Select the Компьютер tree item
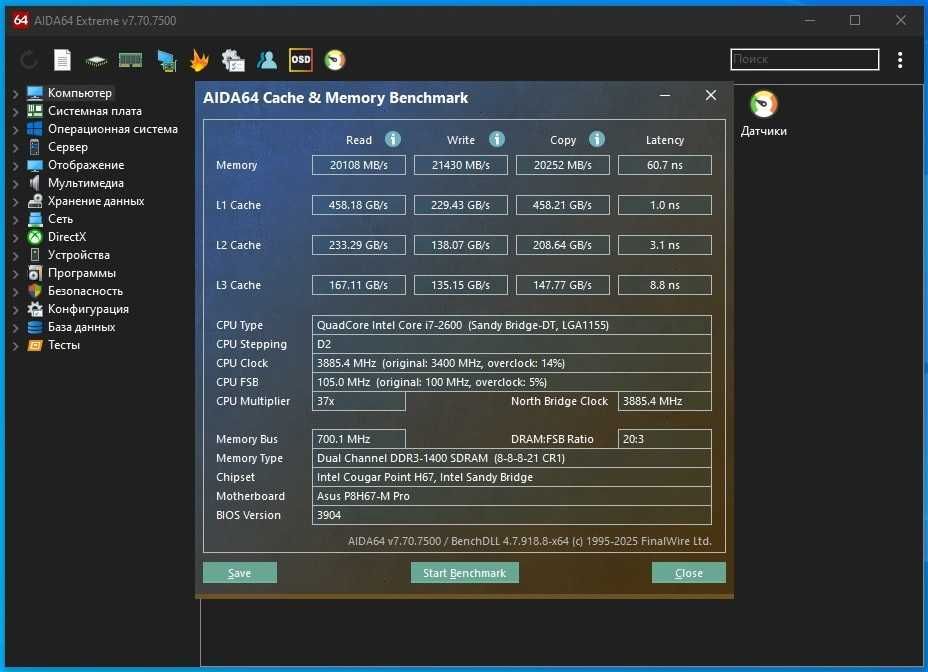Screen dimensions: 928x672 [79, 93]
